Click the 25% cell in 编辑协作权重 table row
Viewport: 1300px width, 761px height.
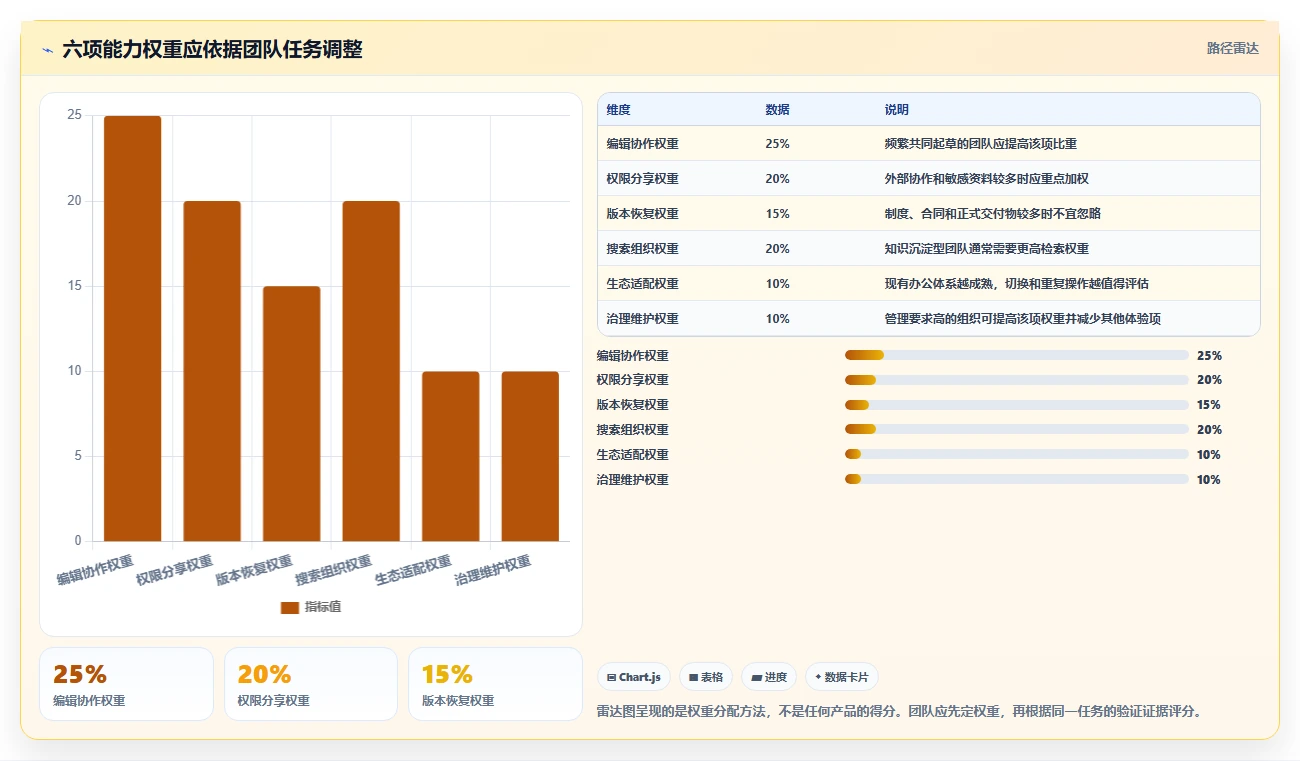(777, 144)
